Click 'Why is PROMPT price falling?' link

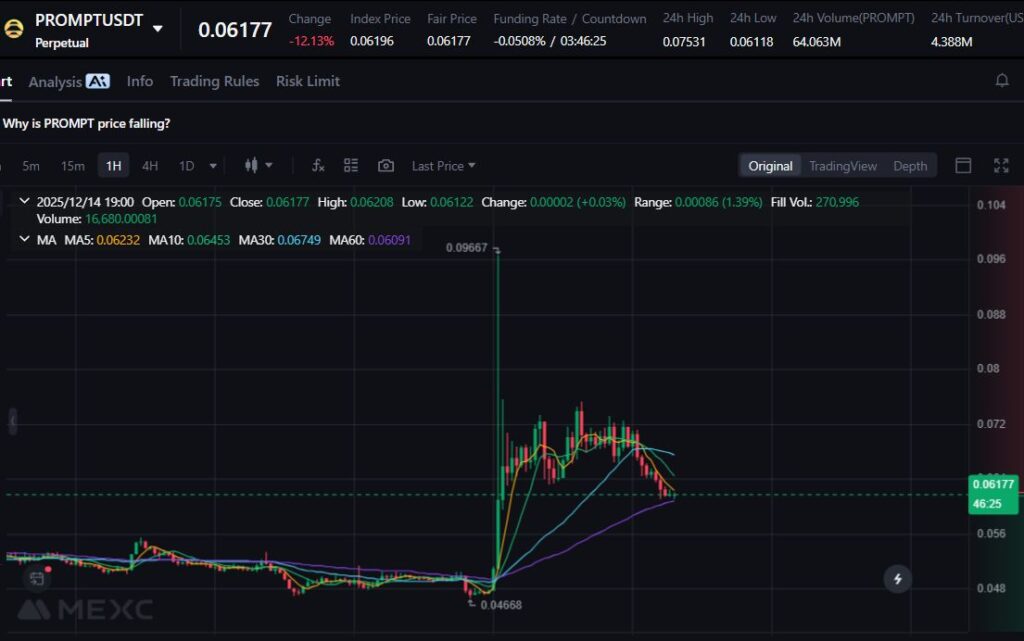(86, 123)
